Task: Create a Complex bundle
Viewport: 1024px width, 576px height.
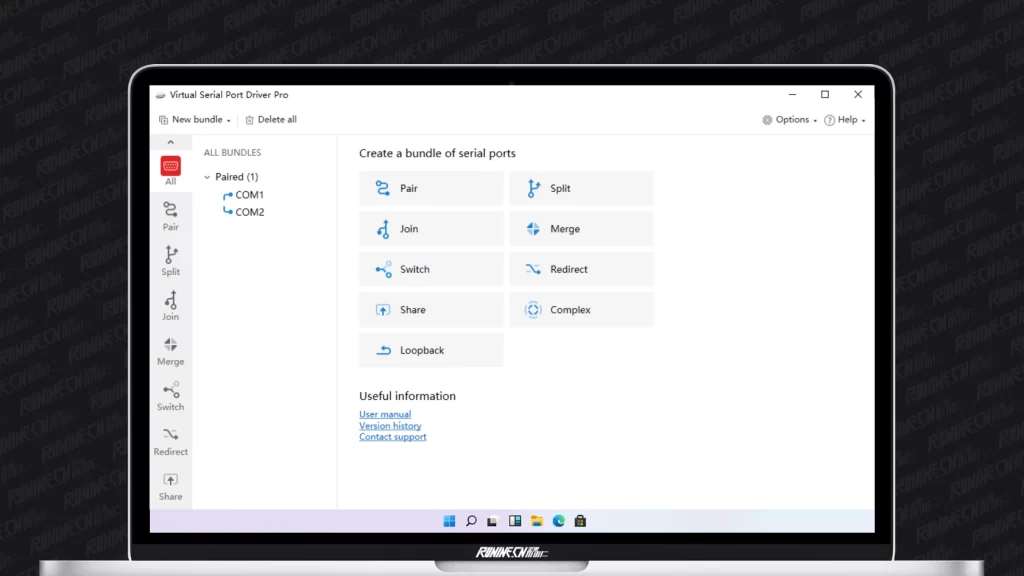Action: click(x=581, y=310)
